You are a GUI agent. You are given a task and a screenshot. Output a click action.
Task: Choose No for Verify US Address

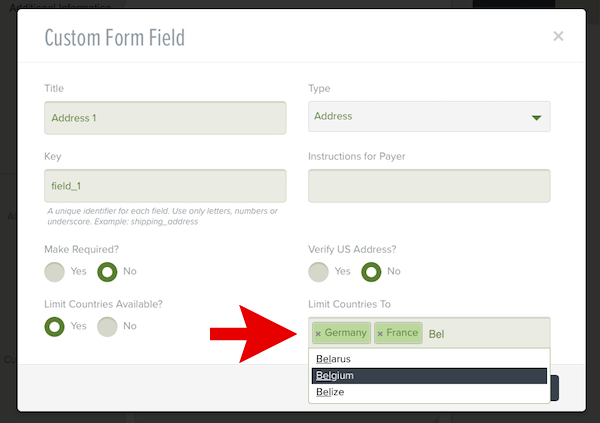pos(372,271)
